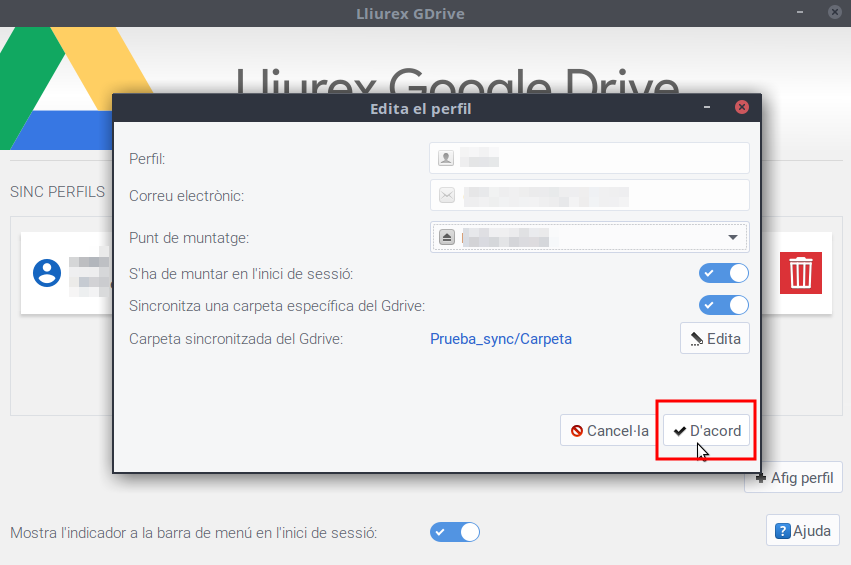
Task: Click the envelope icon in email field
Action: 446,195
